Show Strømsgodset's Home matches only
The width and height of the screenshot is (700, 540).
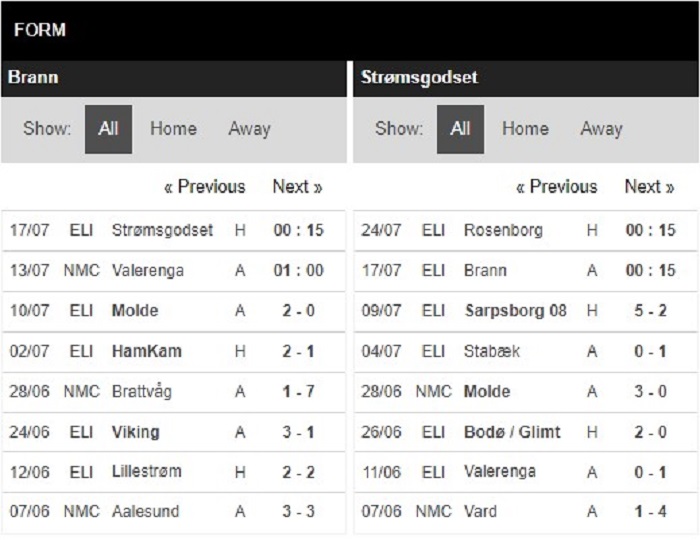(x=525, y=129)
